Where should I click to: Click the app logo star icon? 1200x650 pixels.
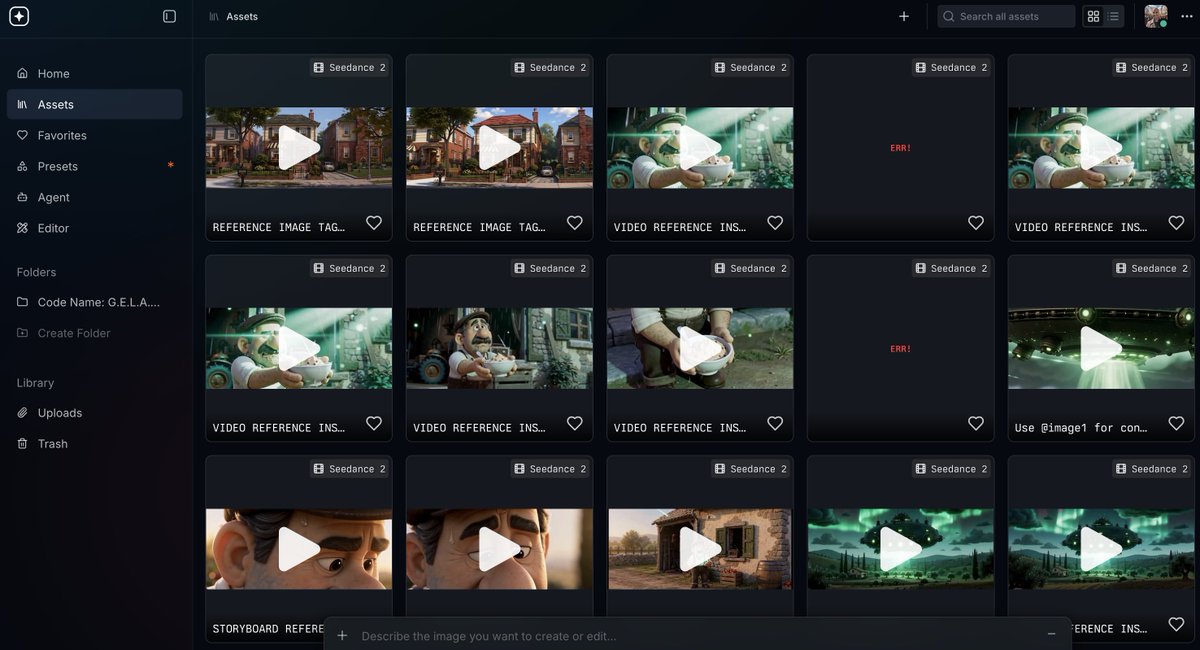coord(19,16)
